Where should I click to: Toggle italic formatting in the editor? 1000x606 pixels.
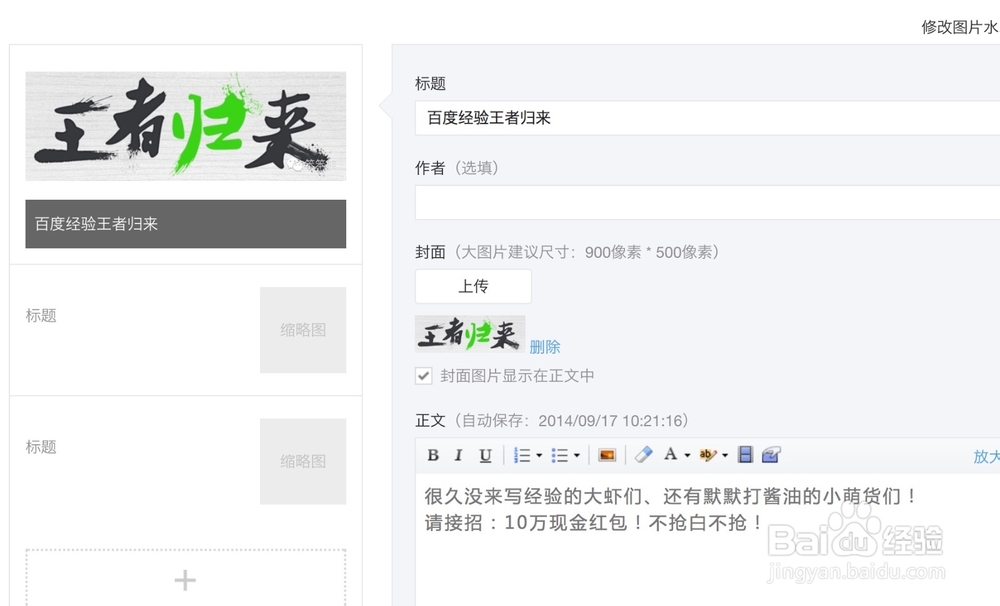(458, 455)
